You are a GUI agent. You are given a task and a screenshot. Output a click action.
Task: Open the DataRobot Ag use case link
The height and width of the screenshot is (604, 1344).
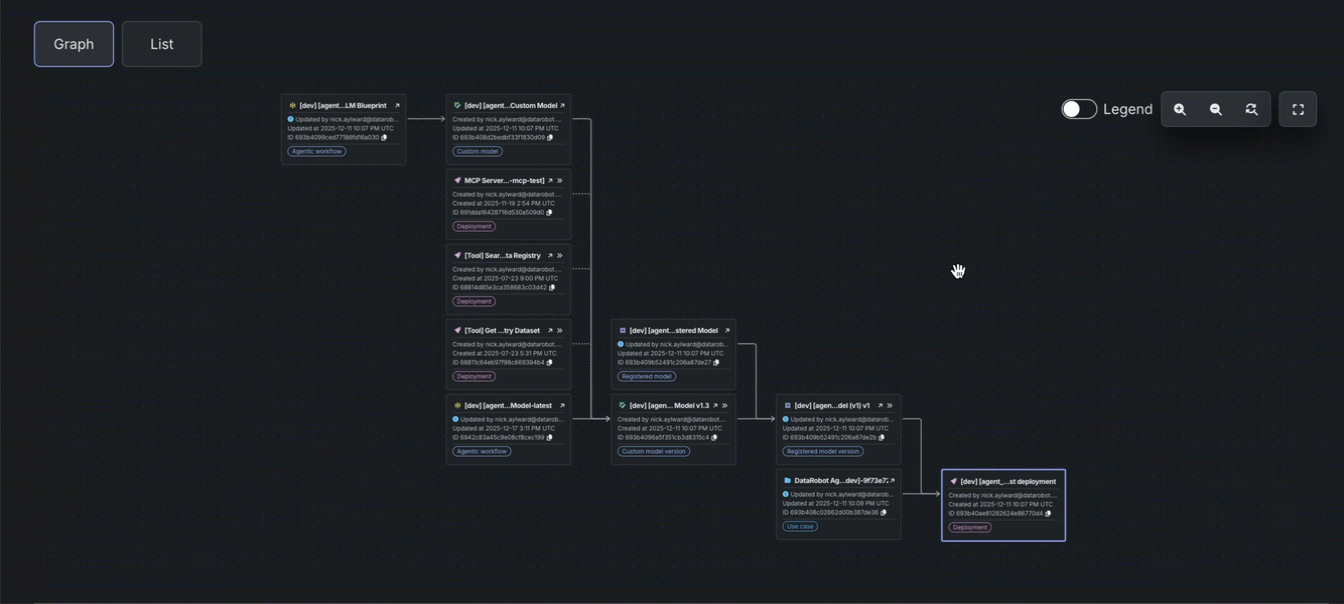(892, 481)
